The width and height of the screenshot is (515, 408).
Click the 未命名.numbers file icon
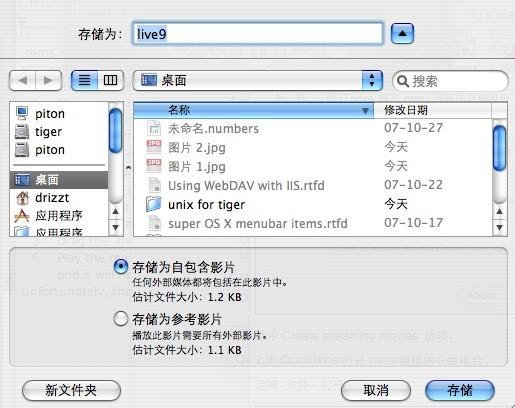pos(154,128)
